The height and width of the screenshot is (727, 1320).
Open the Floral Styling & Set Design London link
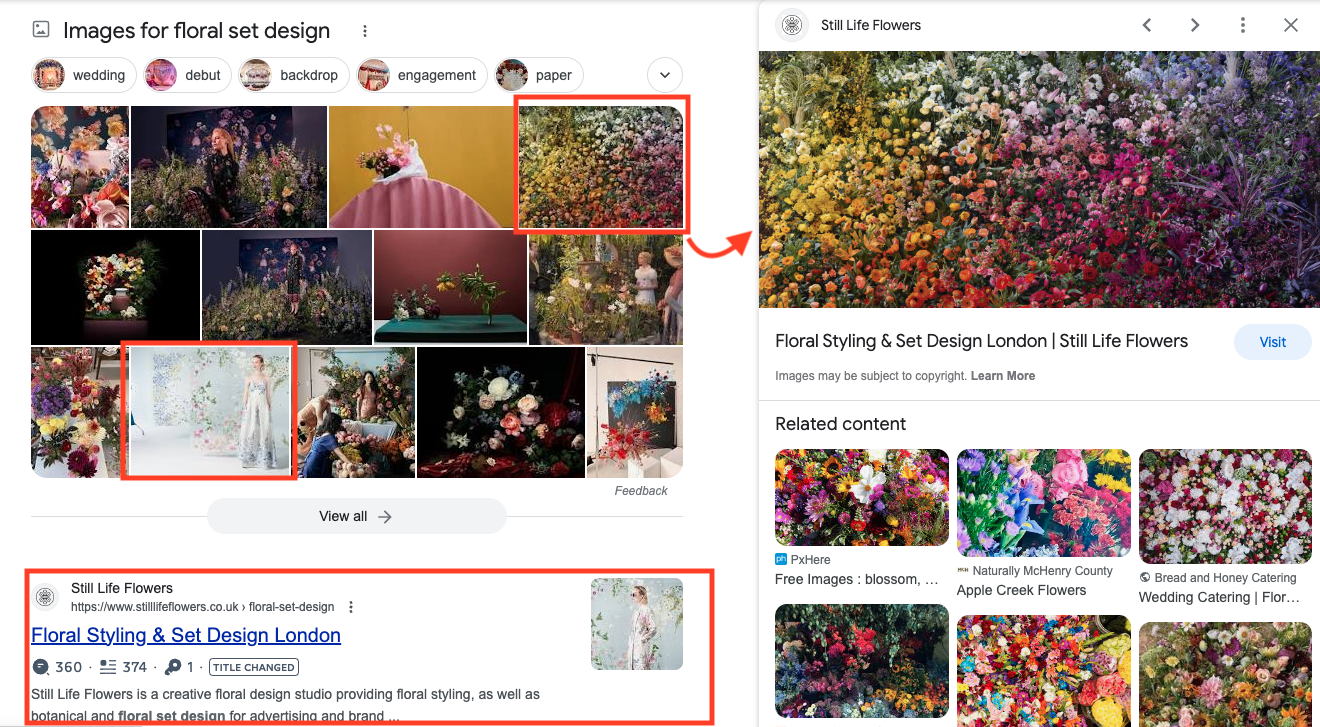tap(185, 635)
